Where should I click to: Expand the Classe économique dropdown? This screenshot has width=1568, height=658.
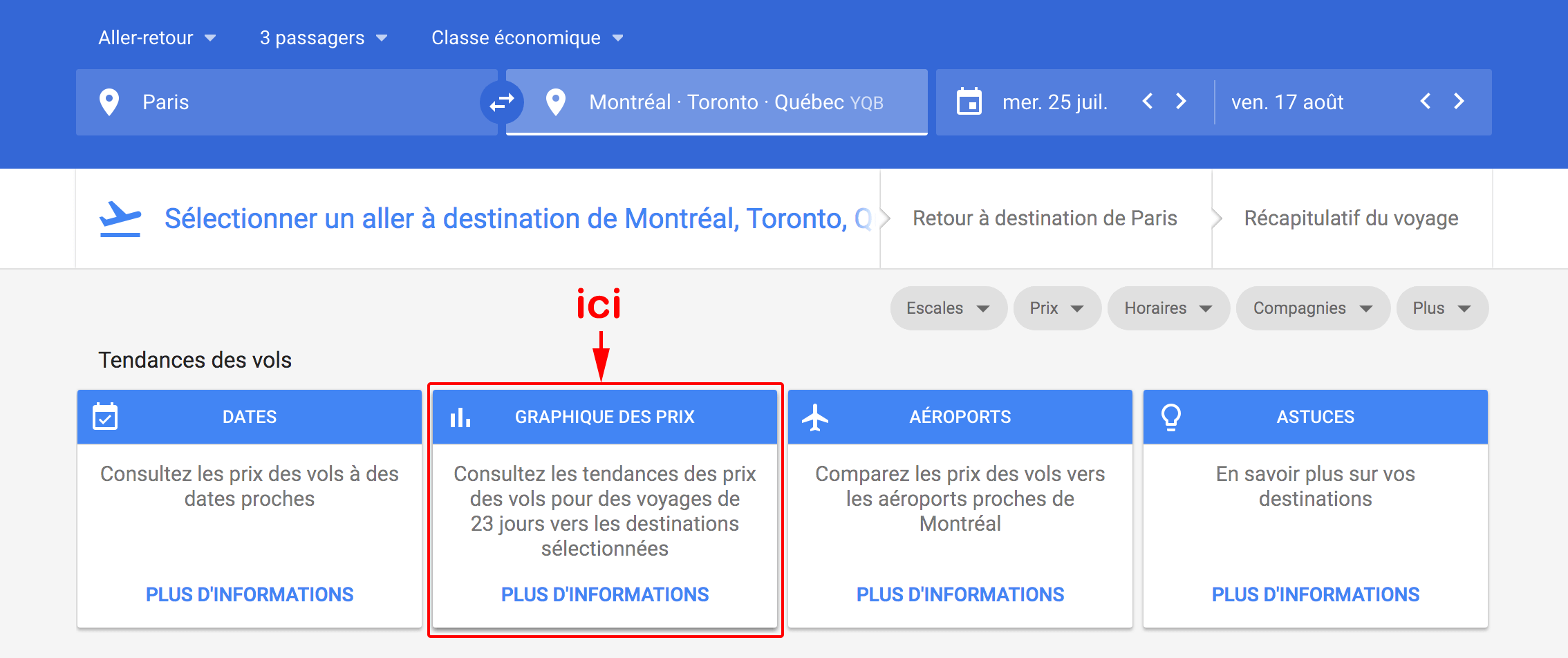click(527, 38)
